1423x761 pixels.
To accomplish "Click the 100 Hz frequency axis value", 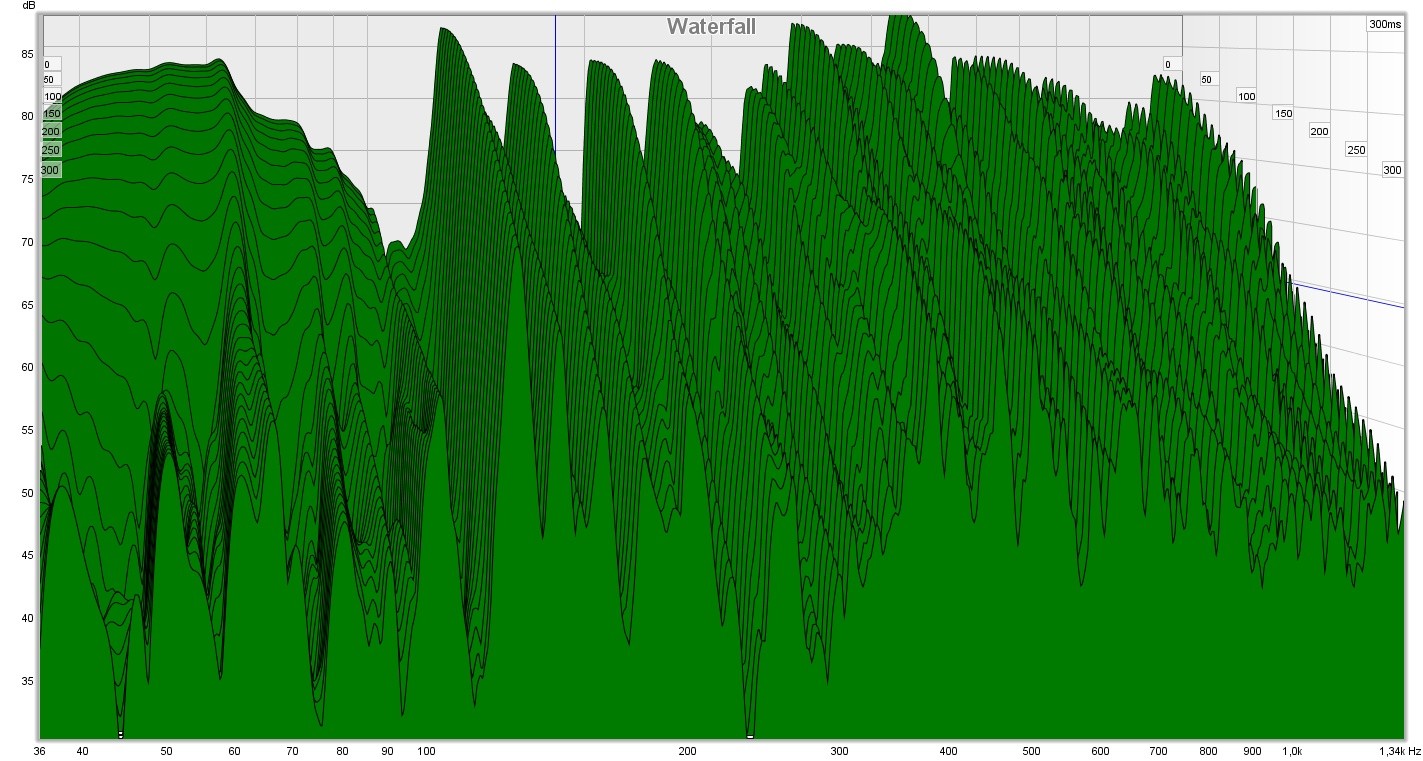I will point(427,750).
